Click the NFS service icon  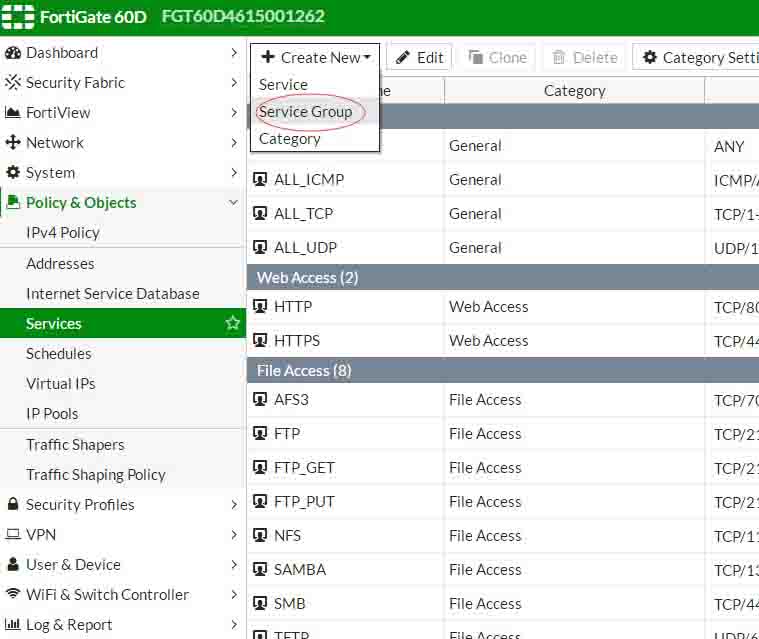260,535
